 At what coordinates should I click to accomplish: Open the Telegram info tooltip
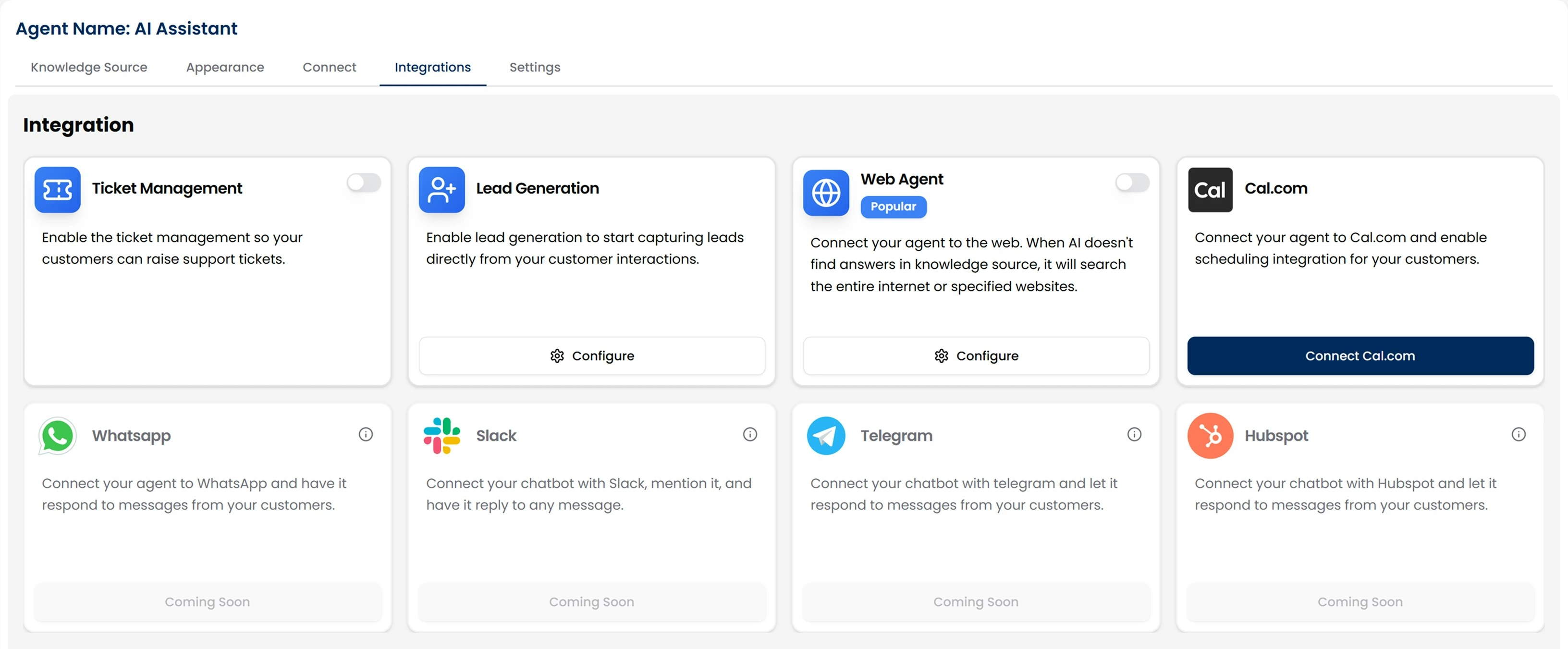tap(1134, 434)
